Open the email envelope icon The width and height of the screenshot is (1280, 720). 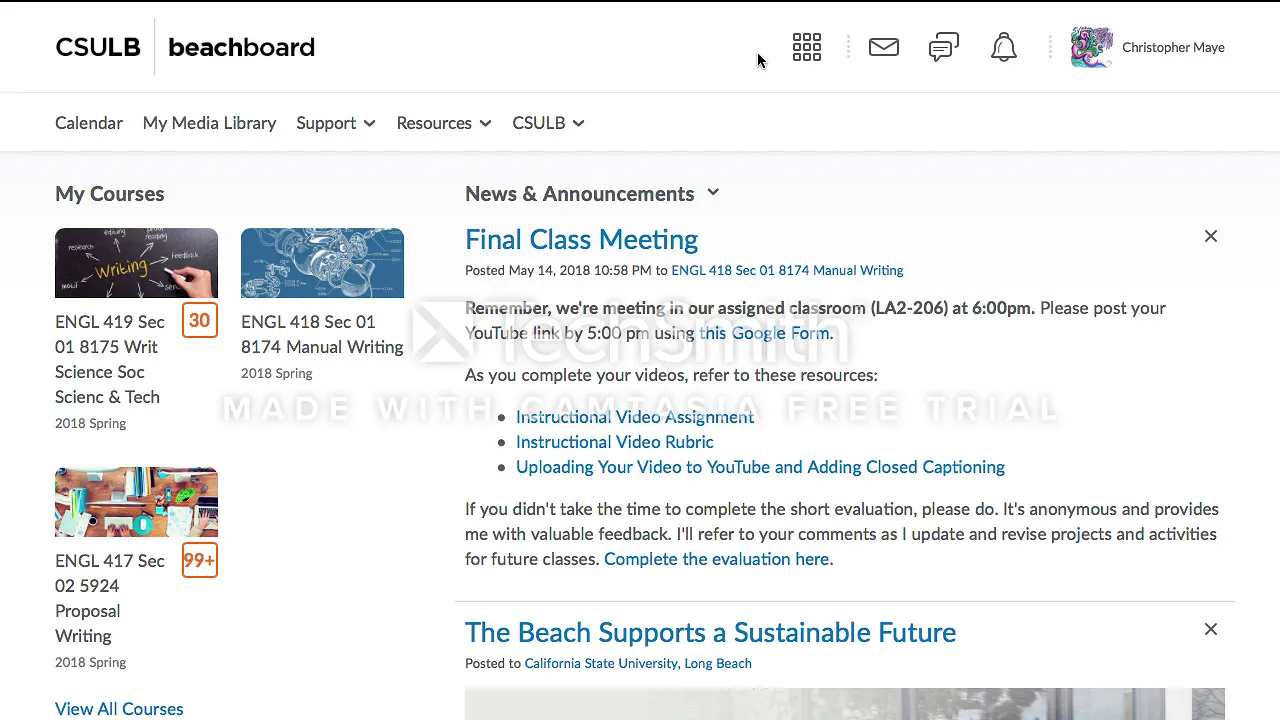[x=884, y=47]
